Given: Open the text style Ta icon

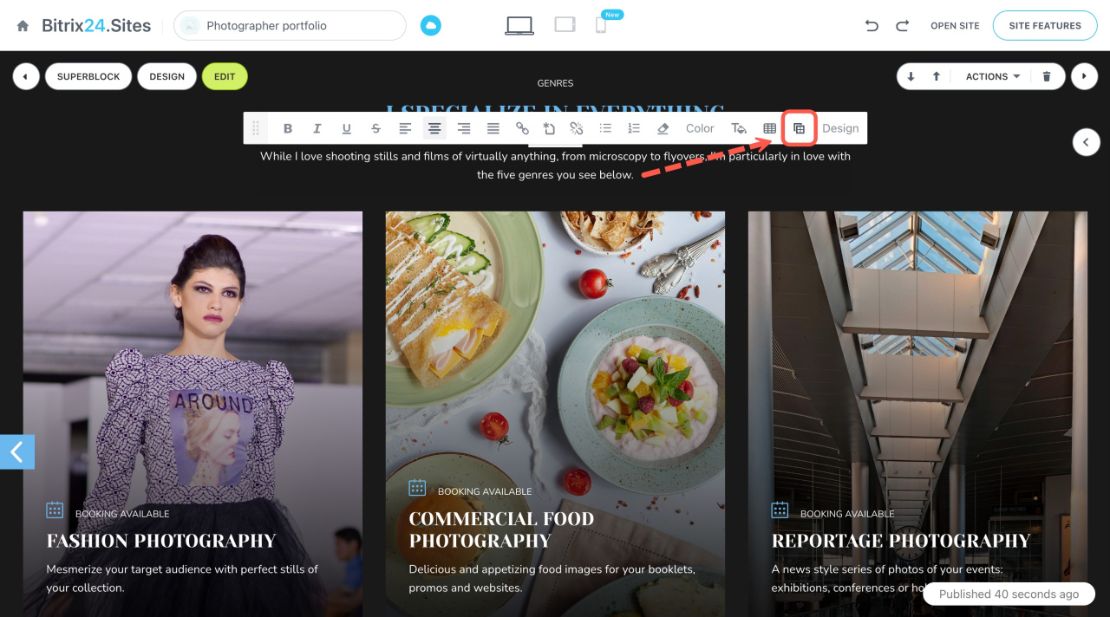Looking at the screenshot, I should click(738, 128).
